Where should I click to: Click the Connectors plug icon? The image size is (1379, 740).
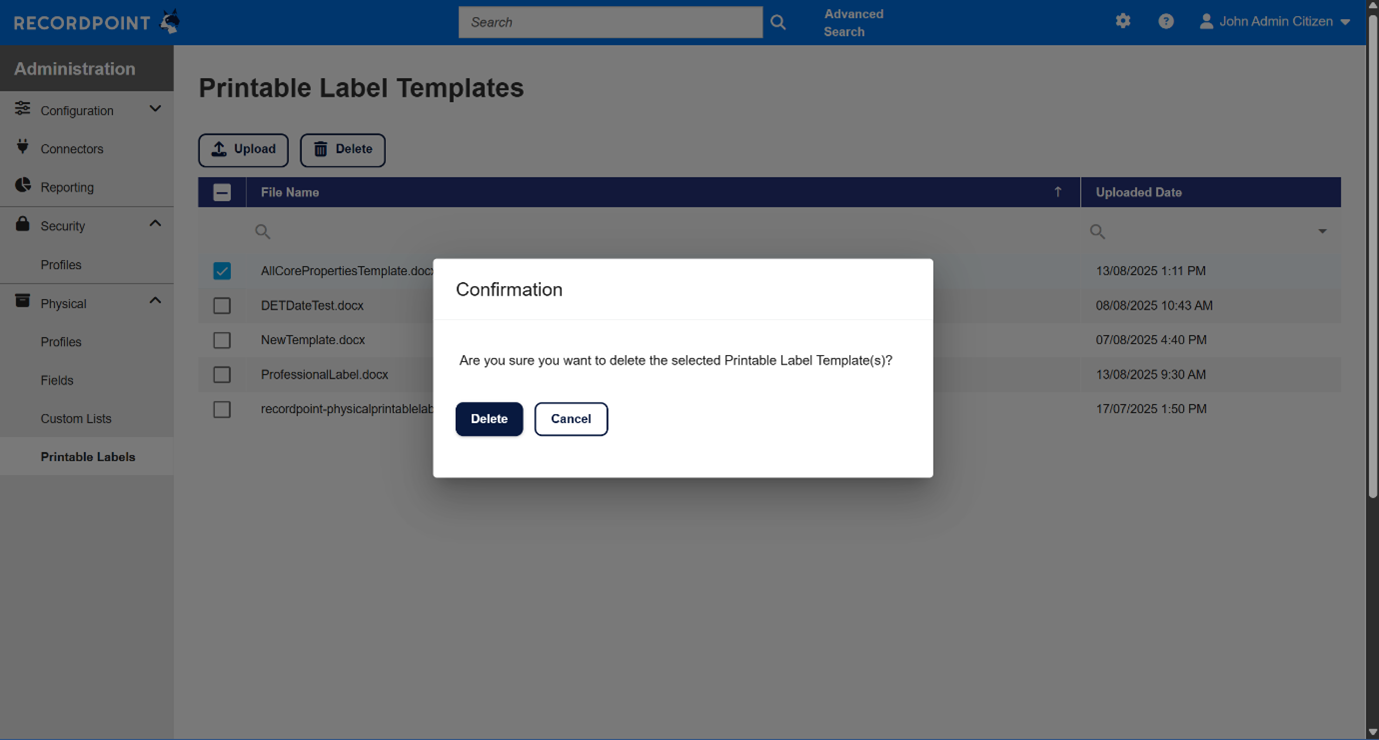[22, 148]
